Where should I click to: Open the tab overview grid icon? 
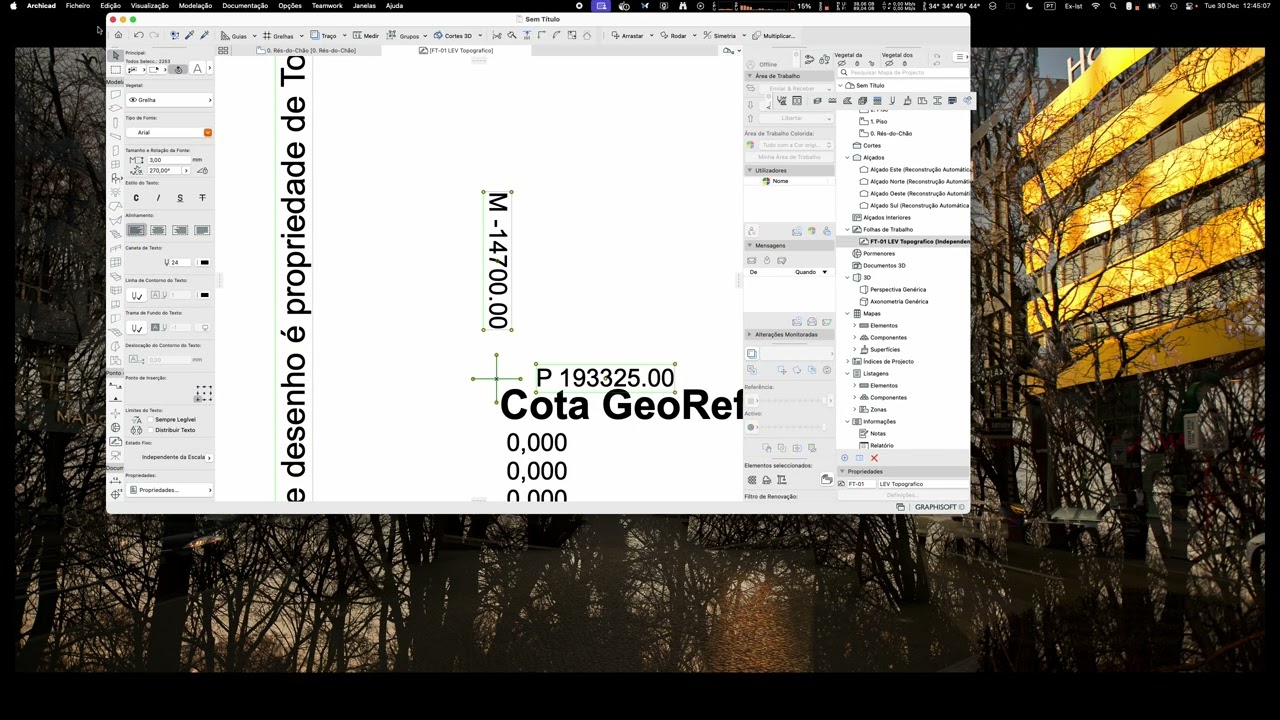tap(223, 50)
